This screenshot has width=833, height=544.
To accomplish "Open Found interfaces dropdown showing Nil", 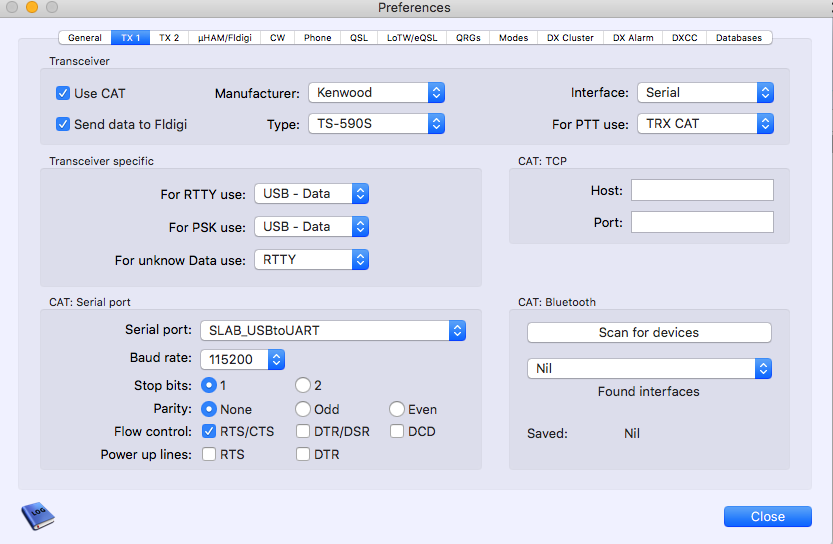I will click(x=649, y=369).
